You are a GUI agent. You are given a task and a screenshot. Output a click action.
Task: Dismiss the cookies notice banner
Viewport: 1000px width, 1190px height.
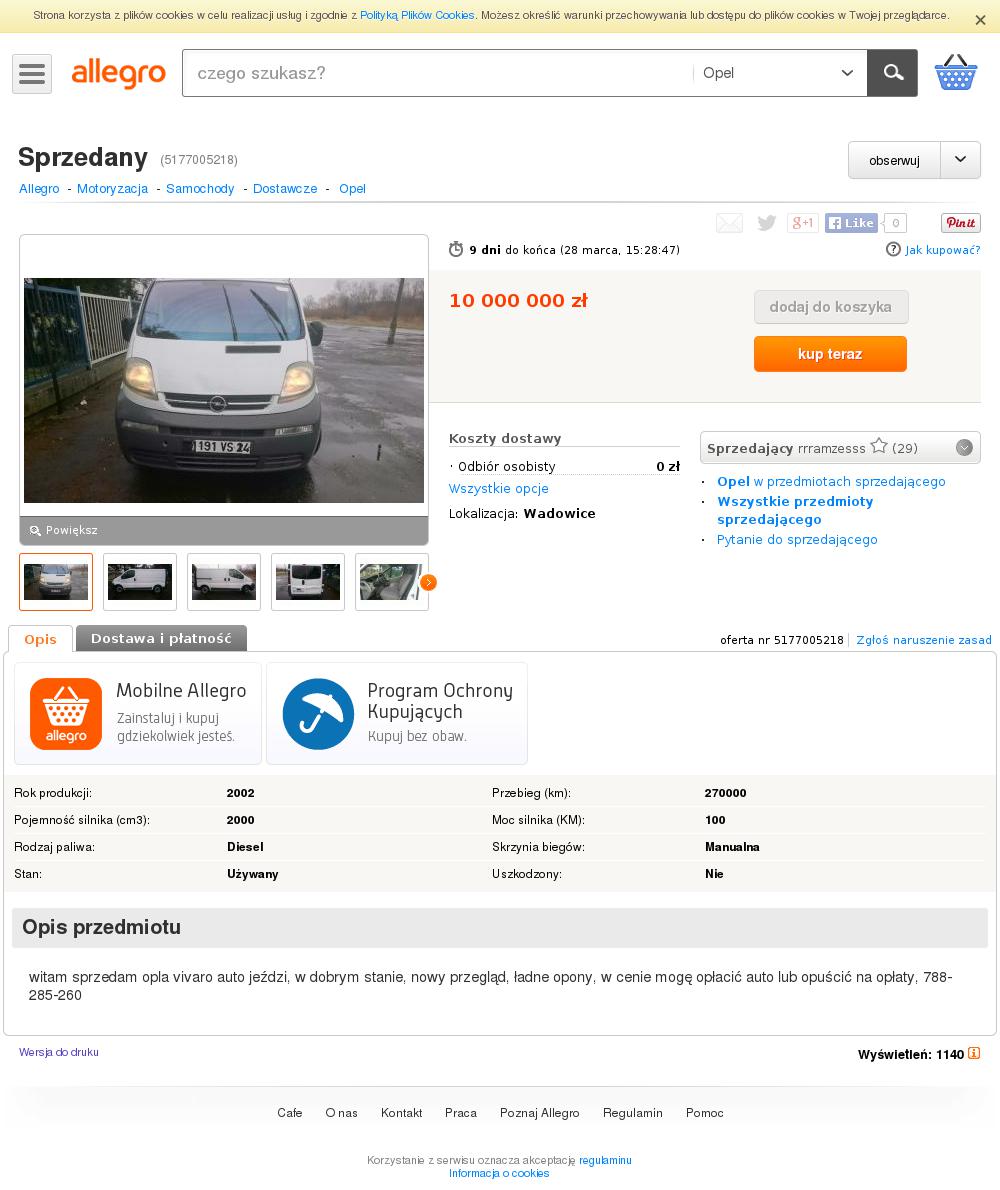[x=980, y=20]
